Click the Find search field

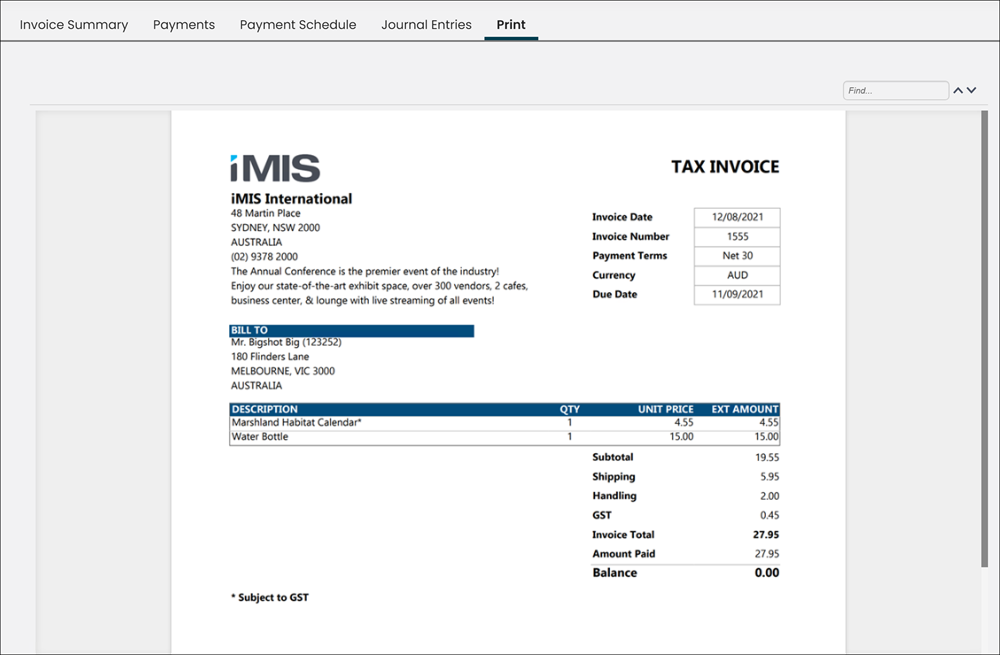pyautogui.click(x=895, y=91)
